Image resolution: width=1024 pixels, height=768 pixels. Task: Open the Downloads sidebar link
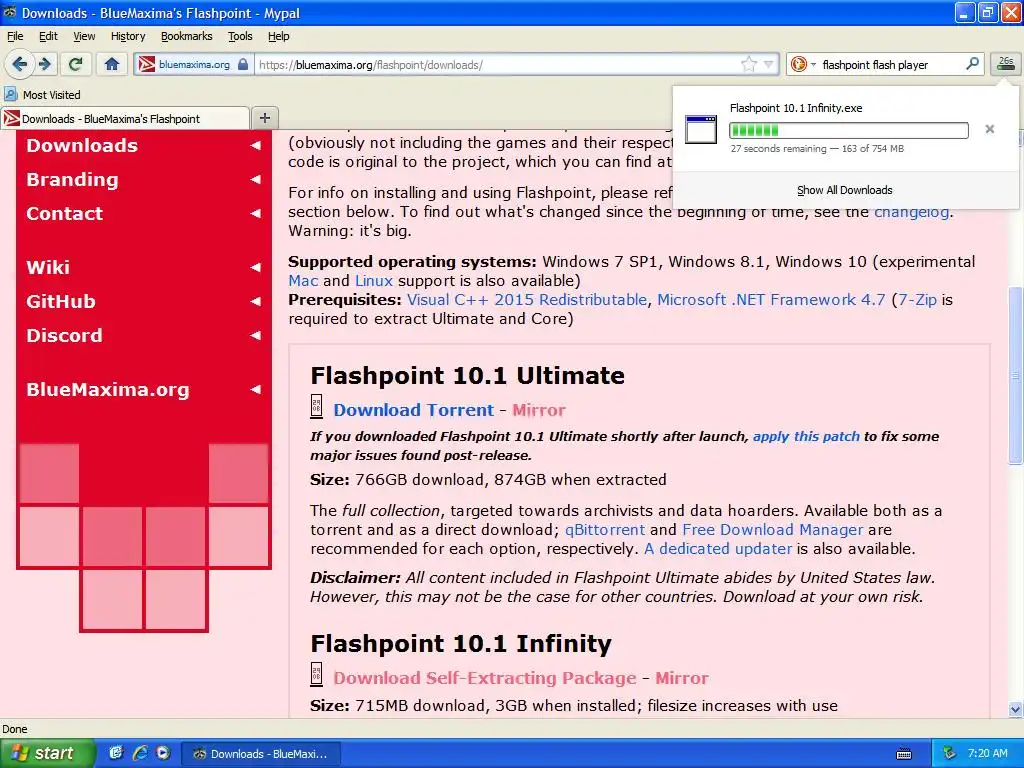(x=82, y=145)
